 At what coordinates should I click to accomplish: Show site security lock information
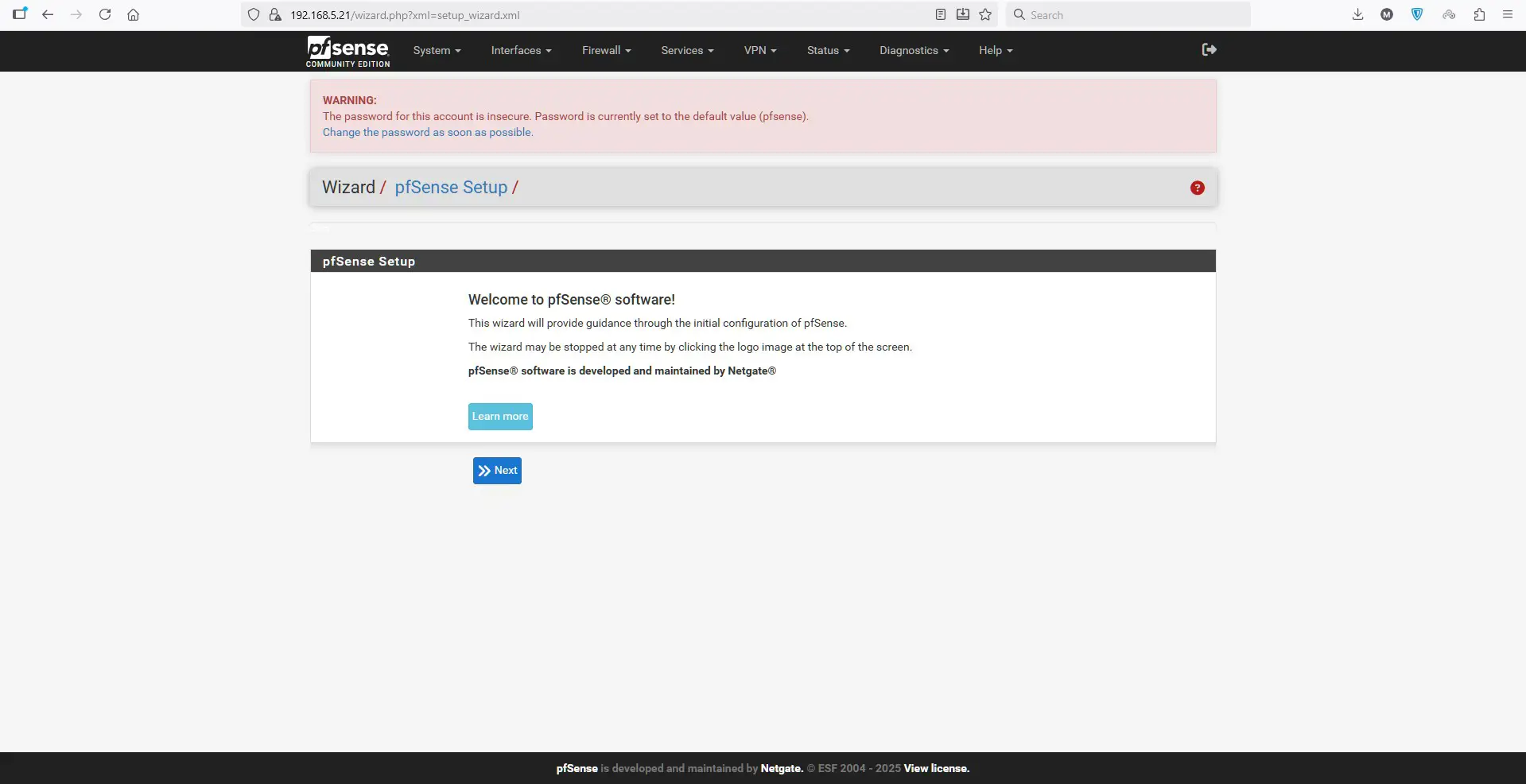click(x=275, y=14)
